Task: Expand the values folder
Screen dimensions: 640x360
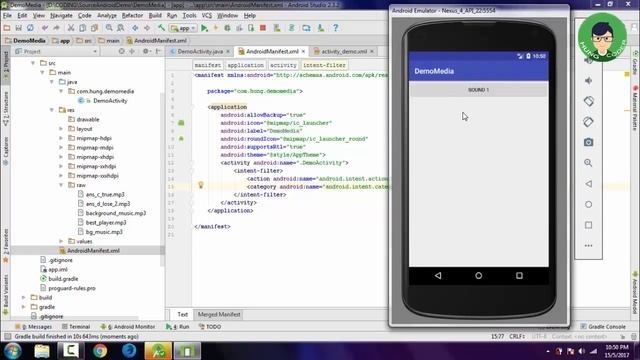Action: [61, 242]
